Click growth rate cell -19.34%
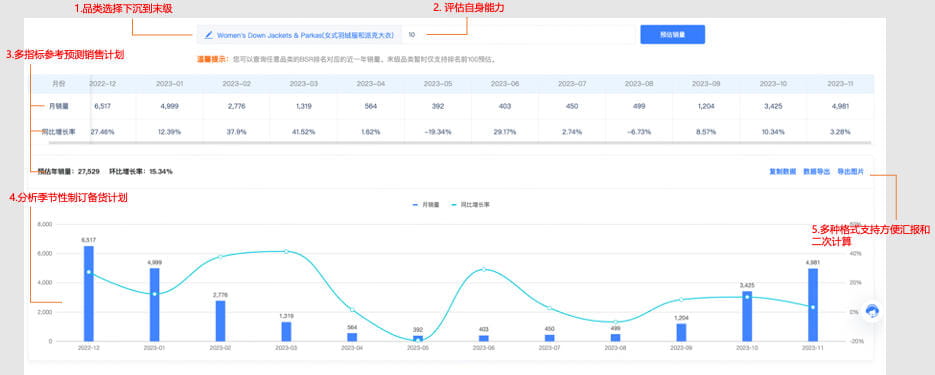Image resolution: width=935 pixels, height=375 pixels. click(438, 131)
